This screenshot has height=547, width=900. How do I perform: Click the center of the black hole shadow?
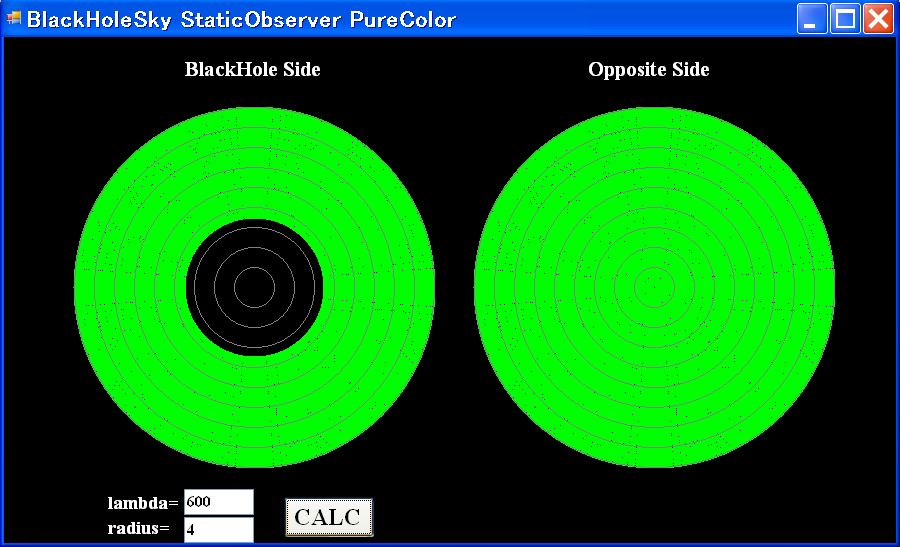(254, 287)
